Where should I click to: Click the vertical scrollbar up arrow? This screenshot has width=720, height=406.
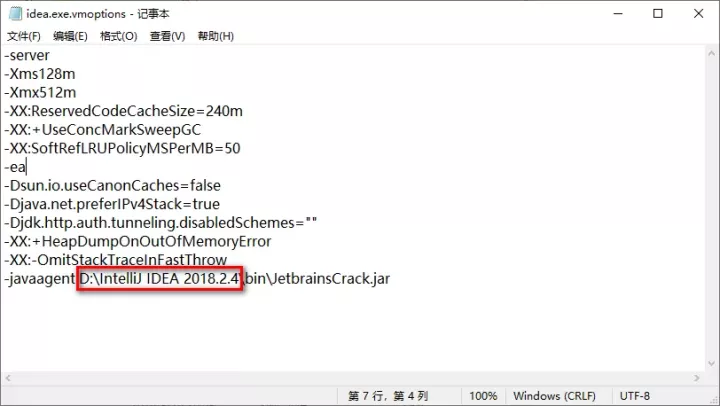[x=710, y=55]
